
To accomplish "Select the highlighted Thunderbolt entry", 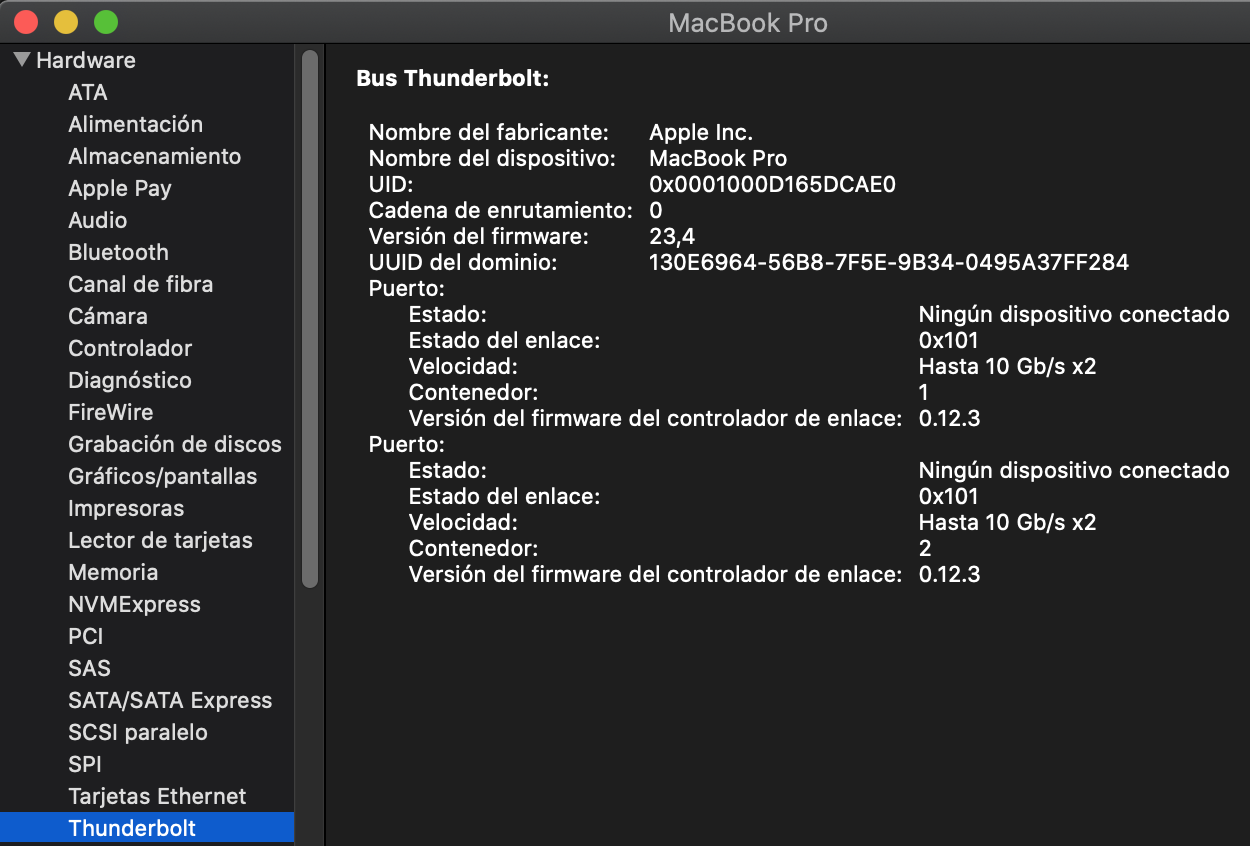I will [147, 828].
